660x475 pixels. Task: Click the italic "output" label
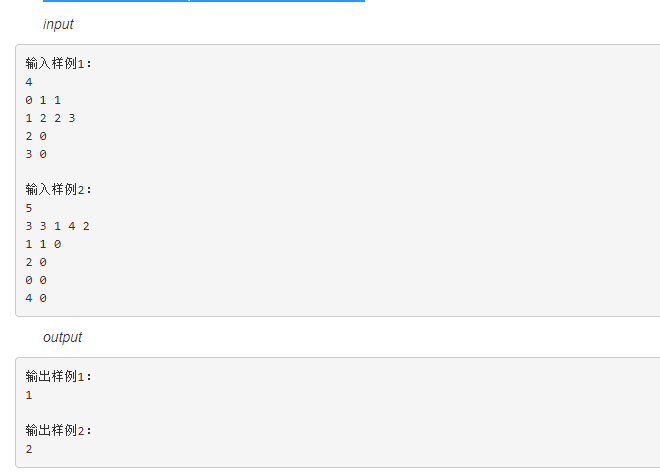pos(62,337)
